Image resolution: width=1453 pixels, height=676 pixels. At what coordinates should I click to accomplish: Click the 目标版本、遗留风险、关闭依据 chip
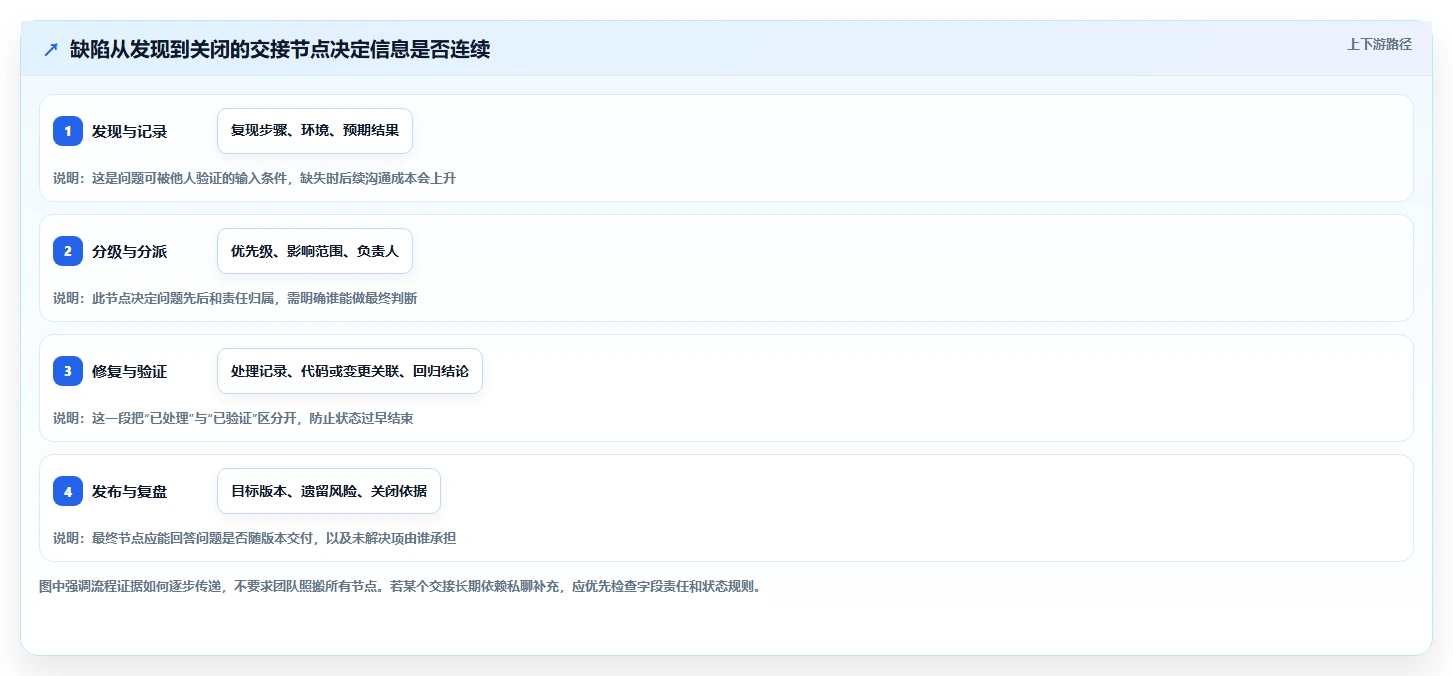(x=329, y=491)
